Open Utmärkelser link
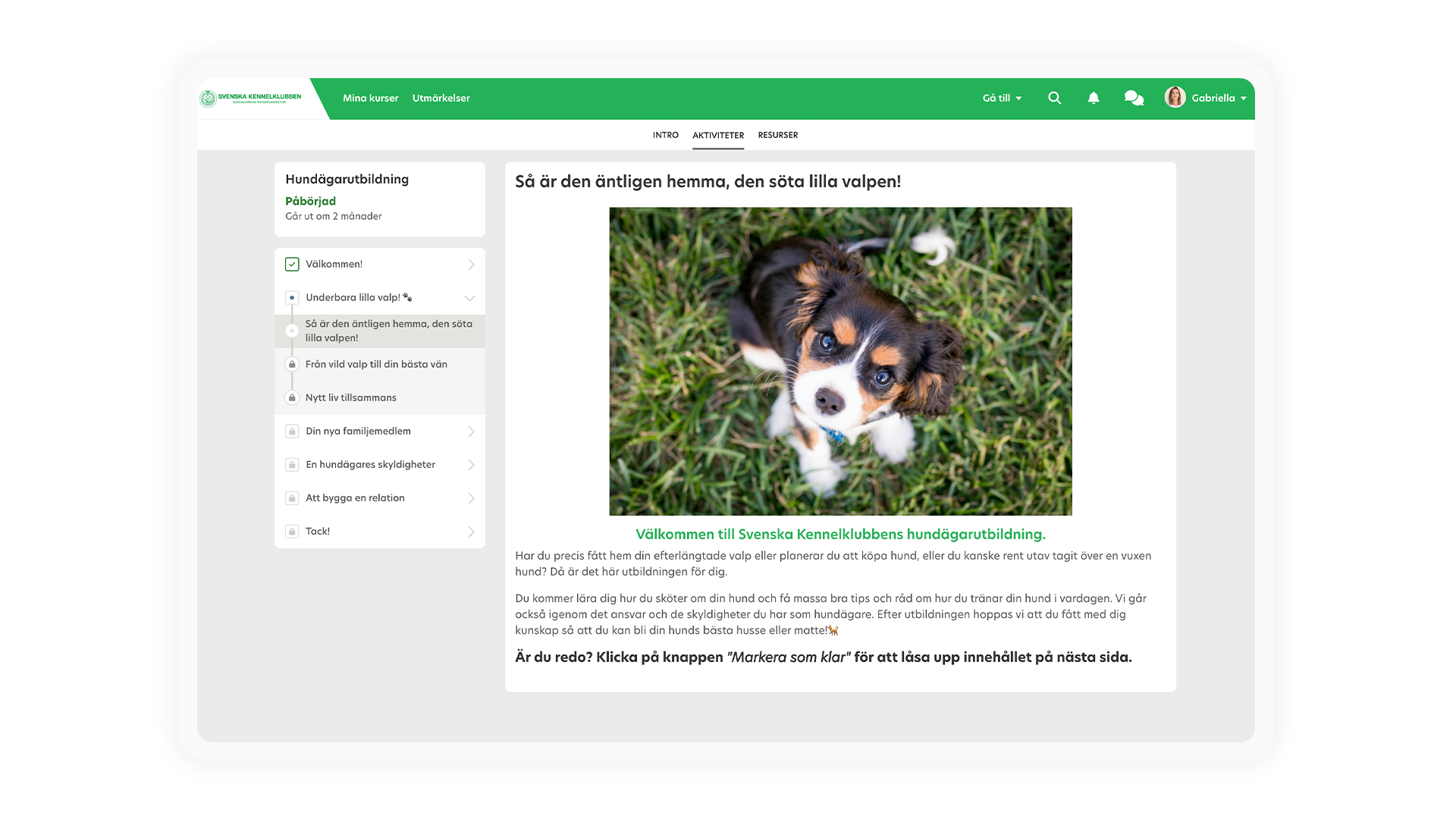 pyautogui.click(x=441, y=98)
